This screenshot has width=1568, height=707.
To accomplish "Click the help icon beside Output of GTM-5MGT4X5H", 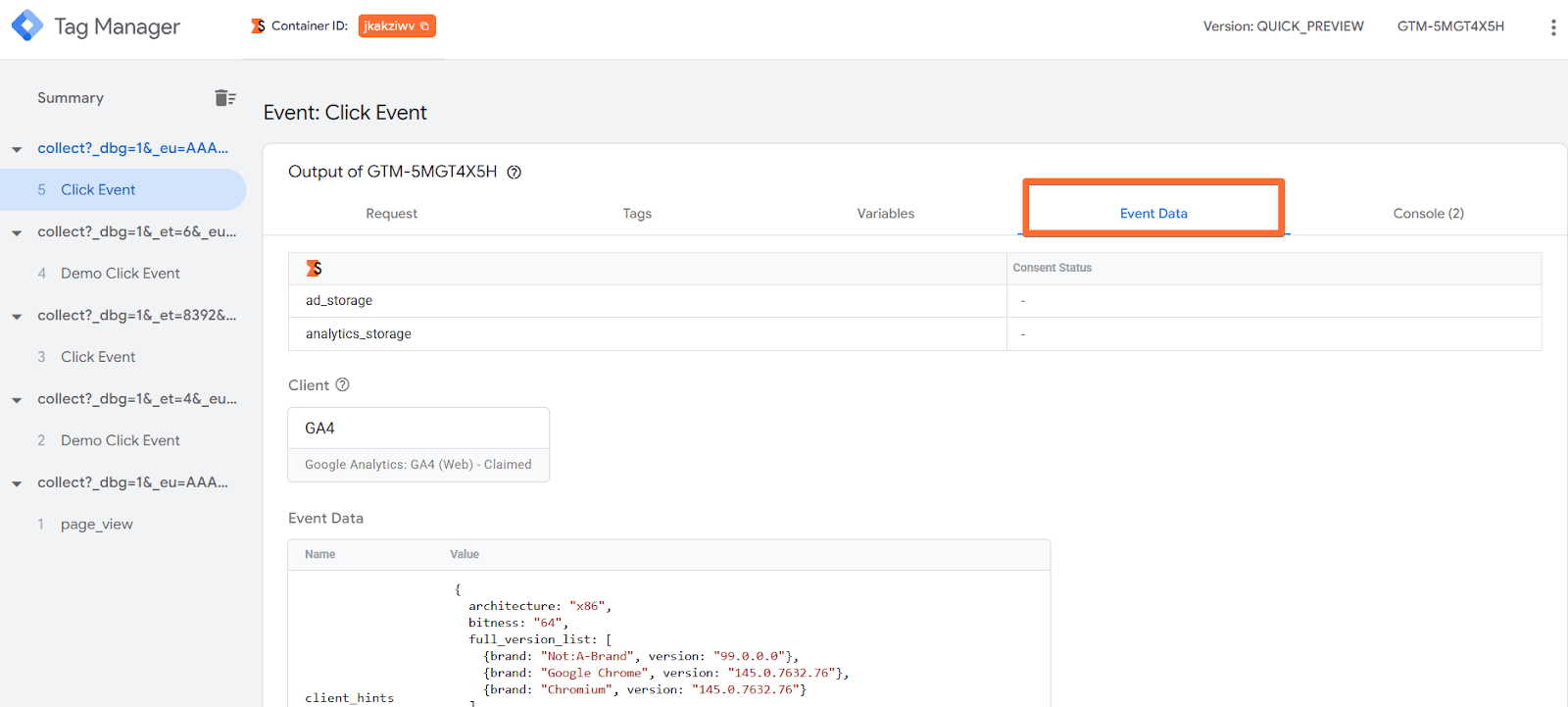I will [514, 173].
